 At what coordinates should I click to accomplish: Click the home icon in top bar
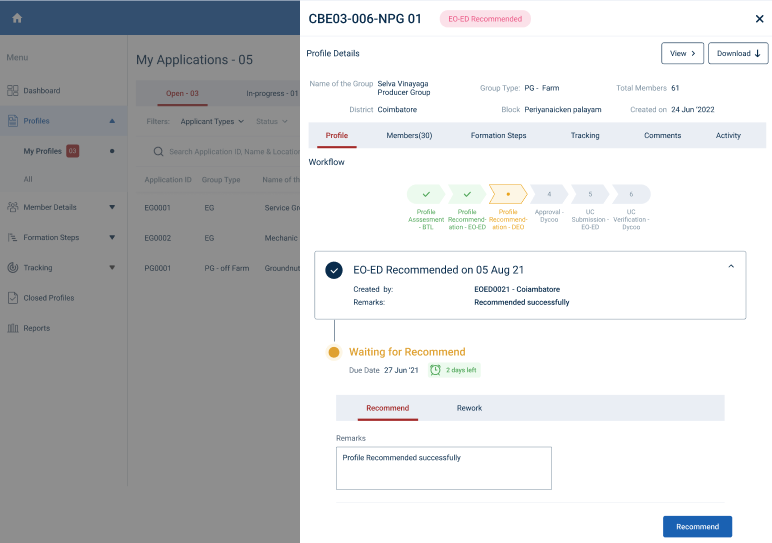(17, 18)
